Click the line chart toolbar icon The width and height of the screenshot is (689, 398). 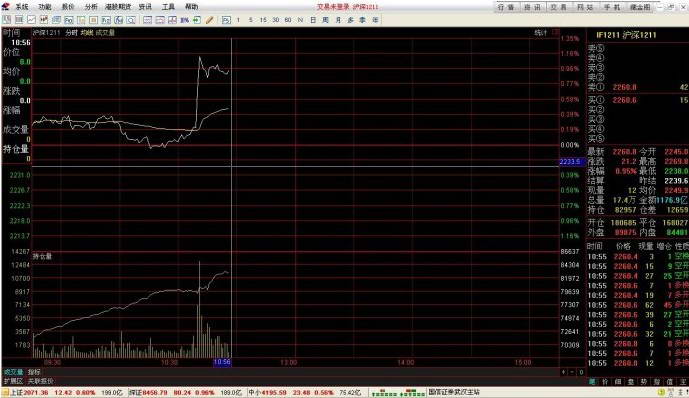click(x=31, y=20)
